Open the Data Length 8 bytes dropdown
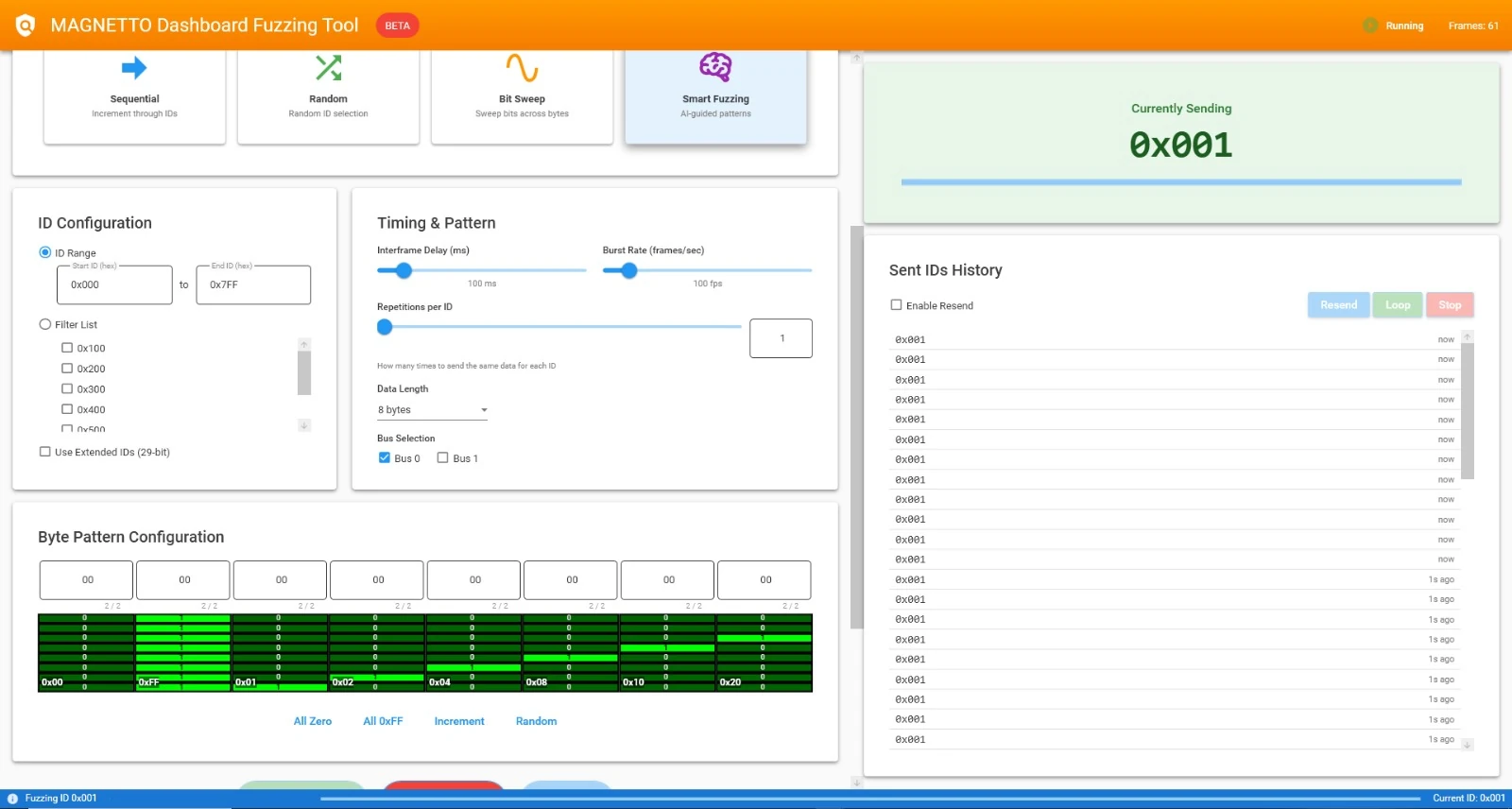The height and width of the screenshot is (809, 1512). (x=432, y=410)
